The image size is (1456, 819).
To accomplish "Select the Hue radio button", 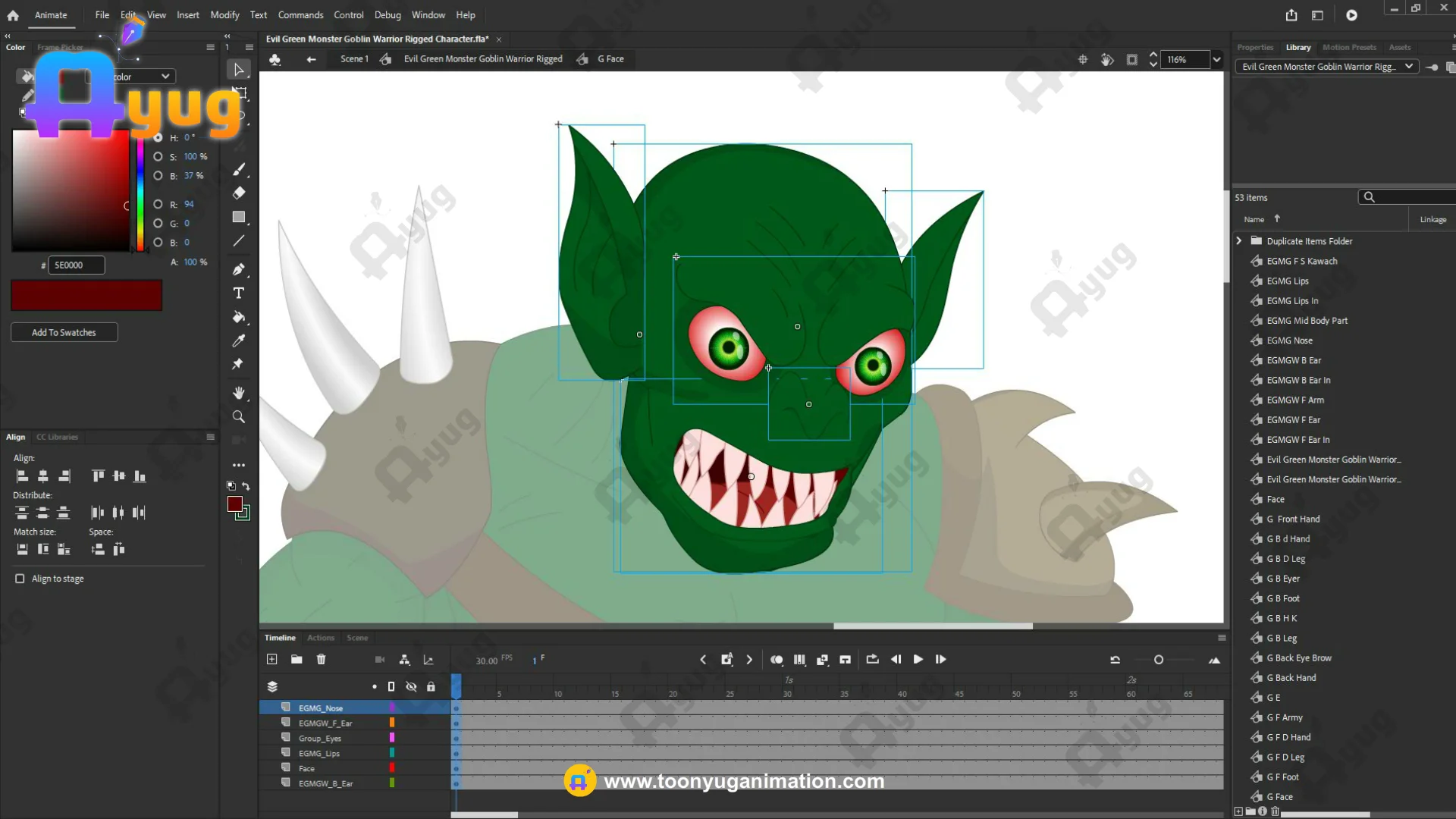I will tap(158, 138).
